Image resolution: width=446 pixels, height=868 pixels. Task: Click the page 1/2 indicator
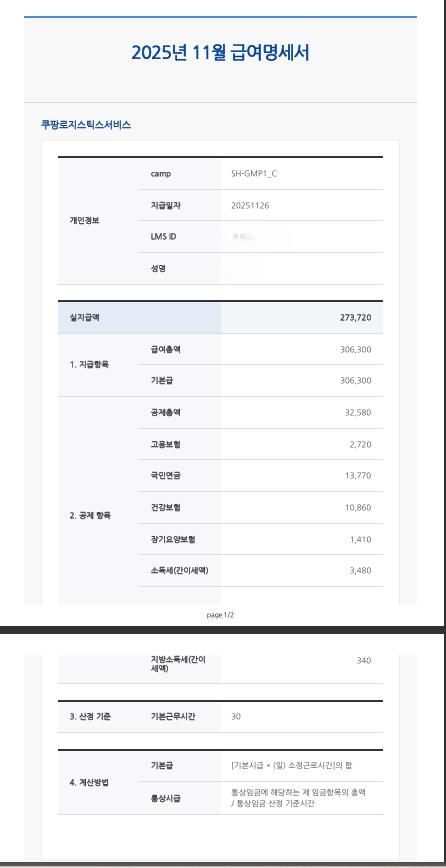click(x=220, y=615)
